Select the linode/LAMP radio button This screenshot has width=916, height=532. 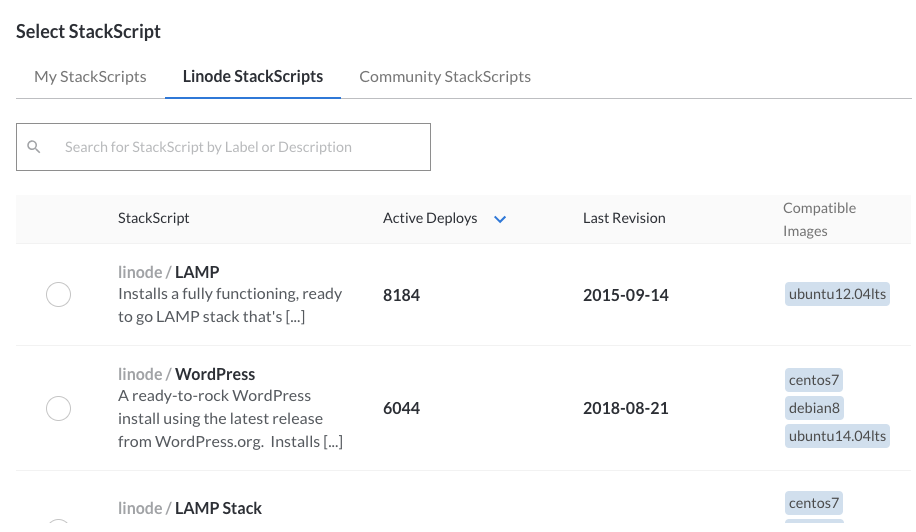coord(59,295)
